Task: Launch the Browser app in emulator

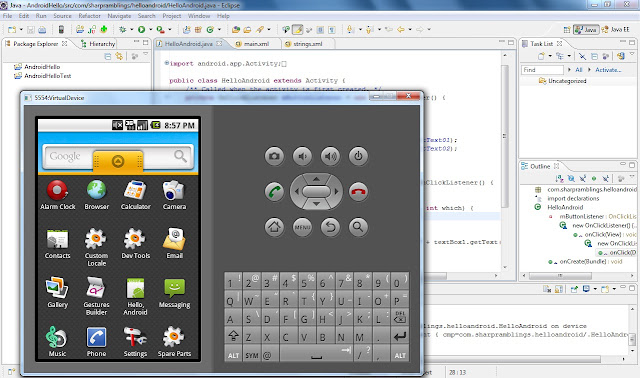Action: pos(97,195)
